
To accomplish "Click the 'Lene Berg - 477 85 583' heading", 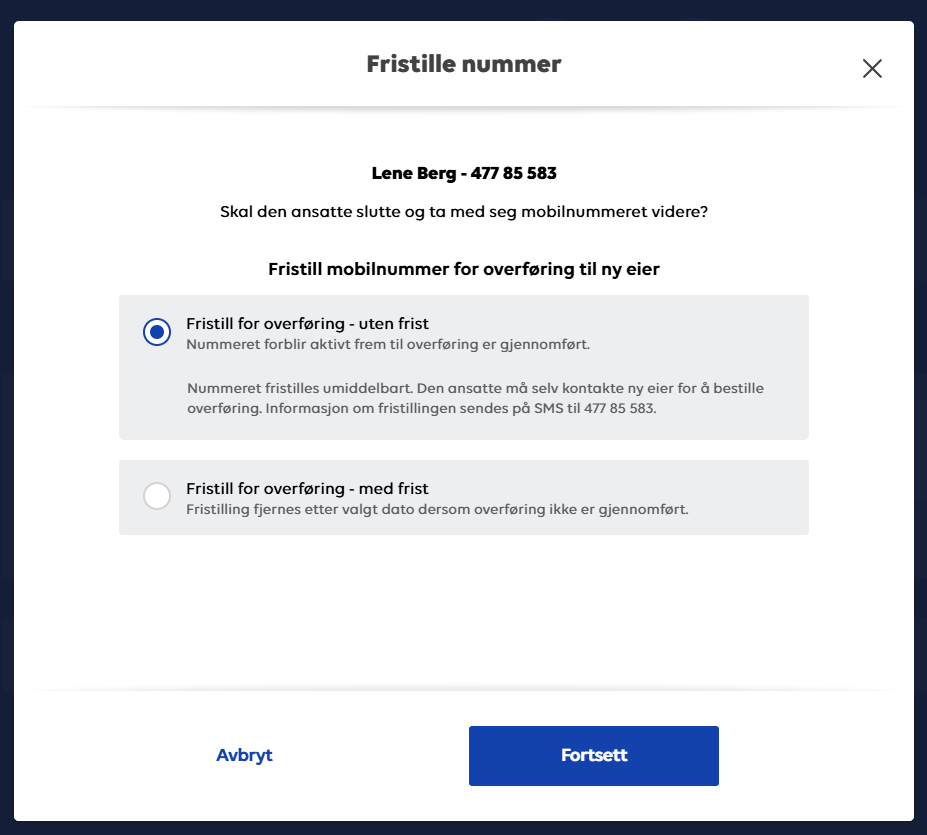I will [464, 173].
